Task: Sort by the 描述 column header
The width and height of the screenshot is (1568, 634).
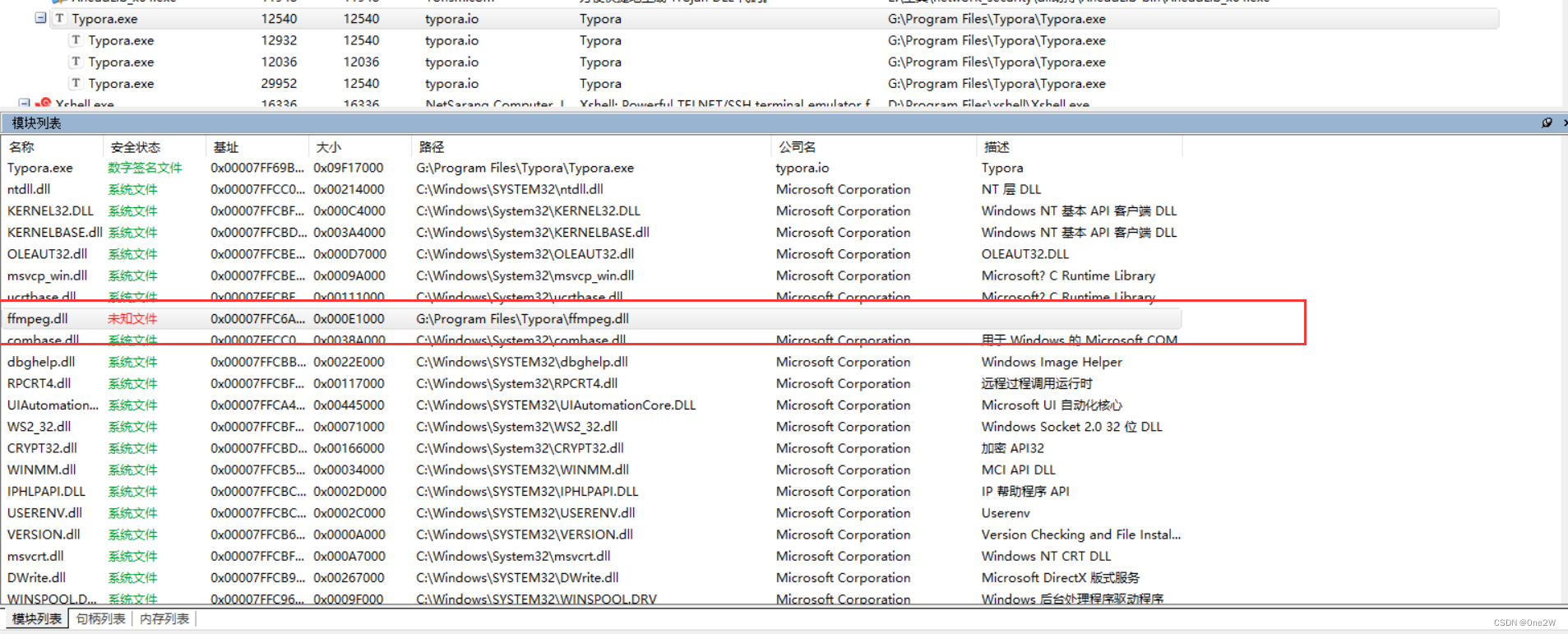Action: [x=1080, y=147]
